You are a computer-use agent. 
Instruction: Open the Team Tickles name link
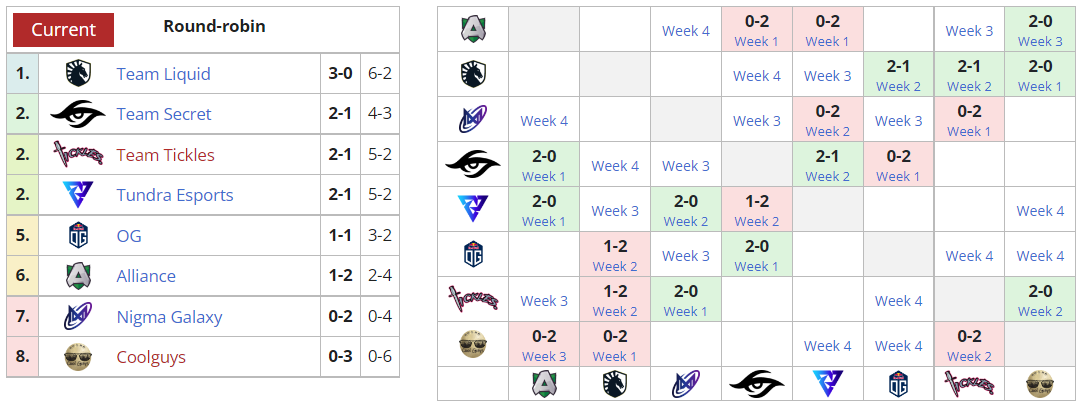click(x=165, y=155)
